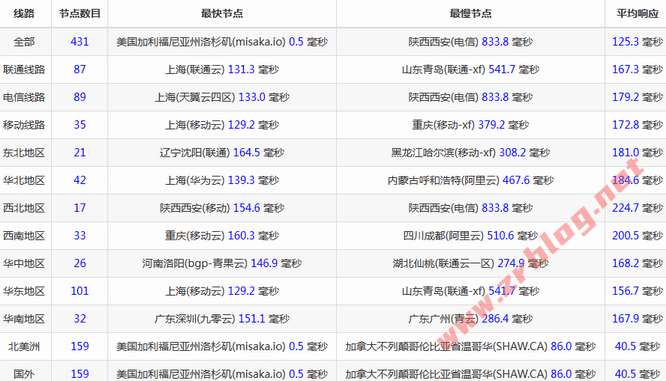This screenshot has width=666, height=381.
Task: Click fastest node 上海(天翼云四区) 133.0
Action: click(x=222, y=97)
